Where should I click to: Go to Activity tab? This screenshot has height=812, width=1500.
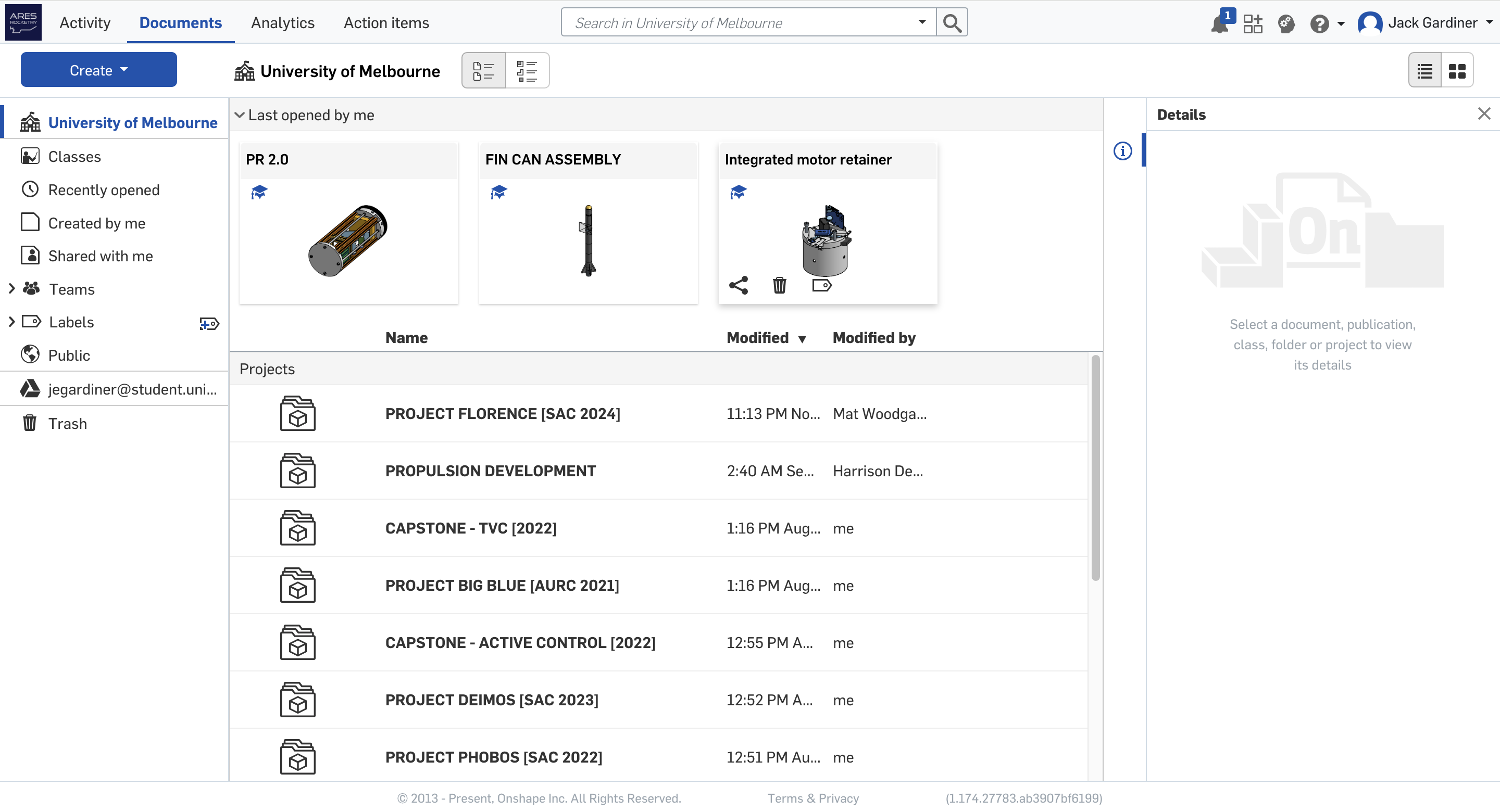coord(85,23)
